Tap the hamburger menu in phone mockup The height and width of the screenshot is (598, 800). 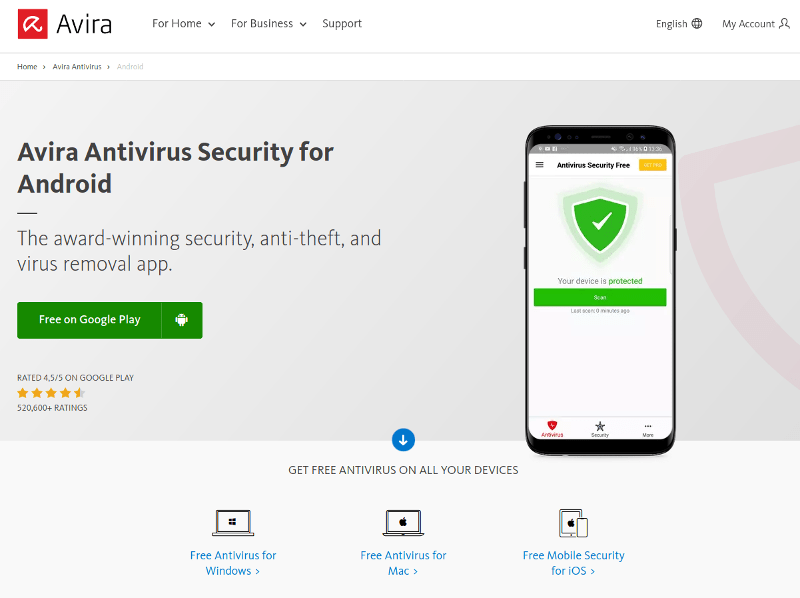[x=540, y=165]
